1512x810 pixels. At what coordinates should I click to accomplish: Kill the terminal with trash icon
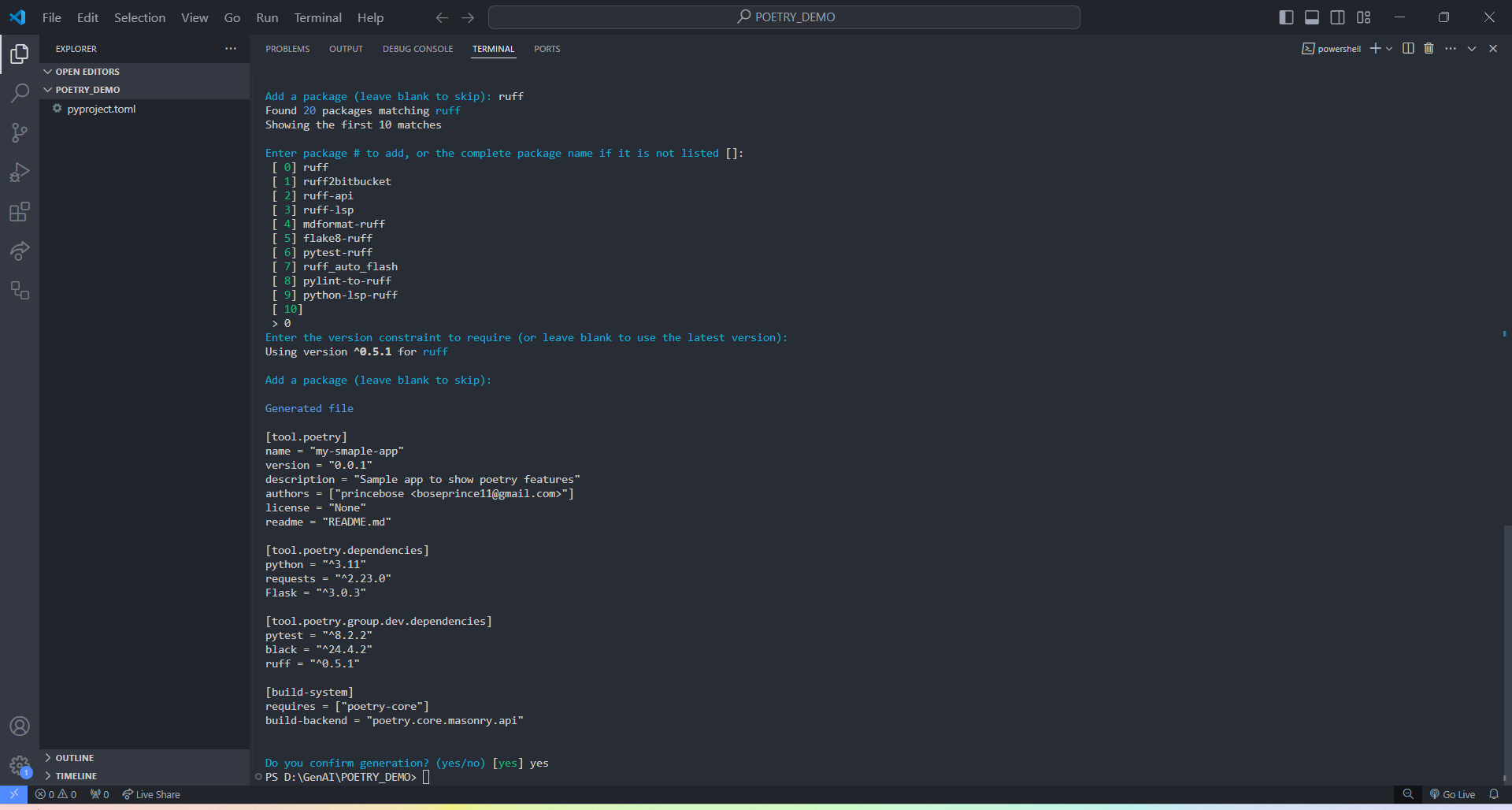(1429, 49)
